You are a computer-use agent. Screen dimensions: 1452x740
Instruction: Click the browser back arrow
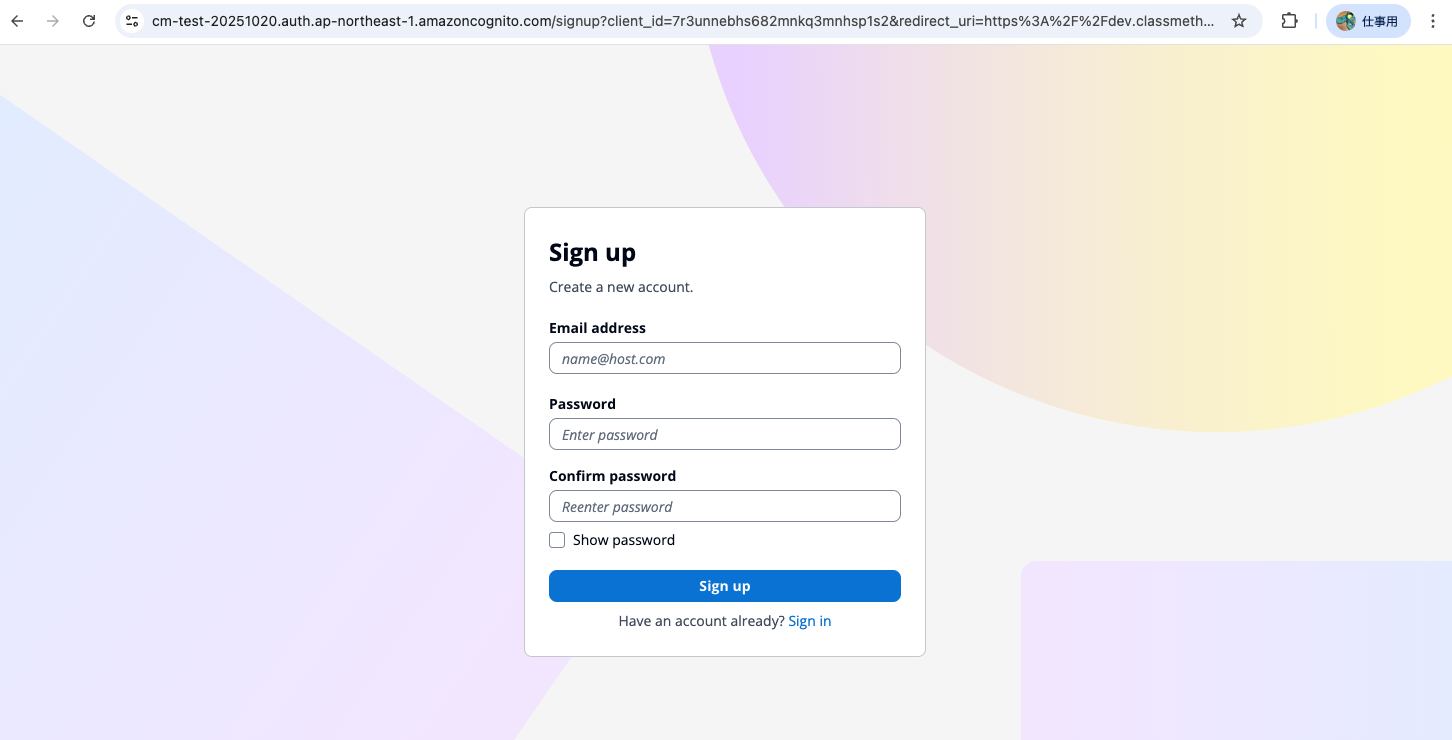(x=17, y=21)
